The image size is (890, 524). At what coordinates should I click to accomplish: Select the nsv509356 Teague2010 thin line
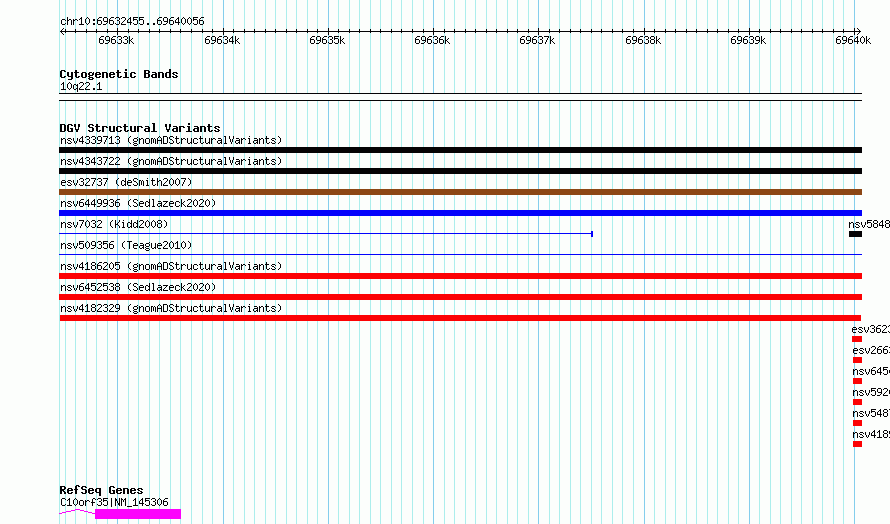coord(460,254)
